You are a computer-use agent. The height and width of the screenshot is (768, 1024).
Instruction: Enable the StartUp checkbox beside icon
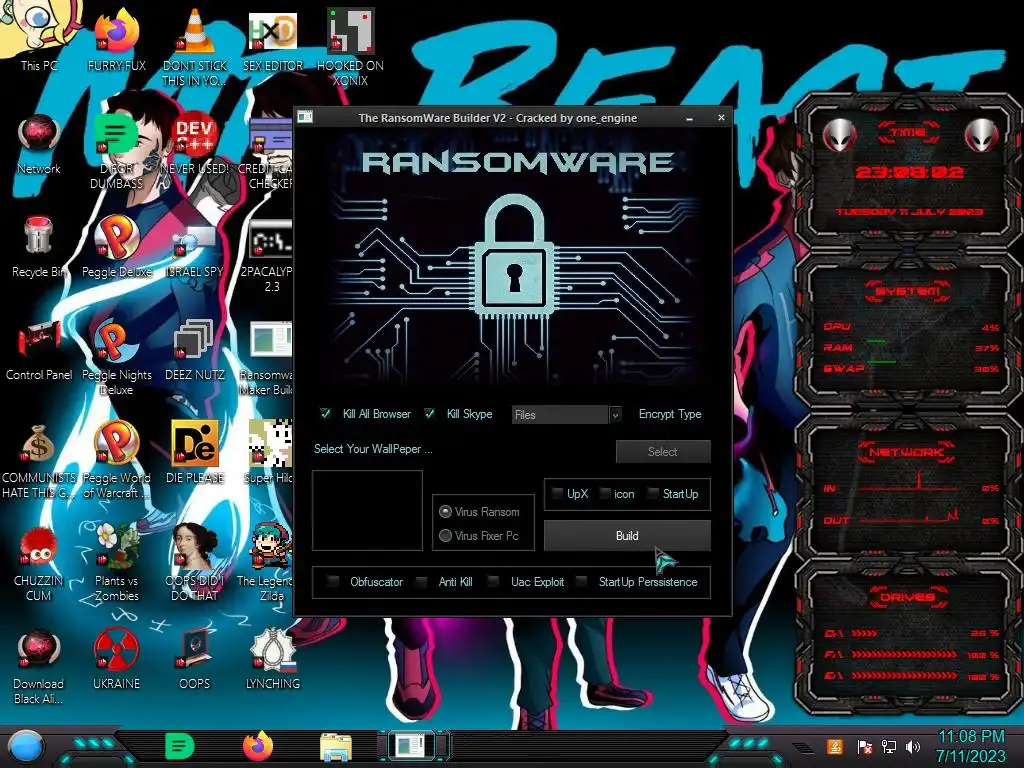pos(652,494)
